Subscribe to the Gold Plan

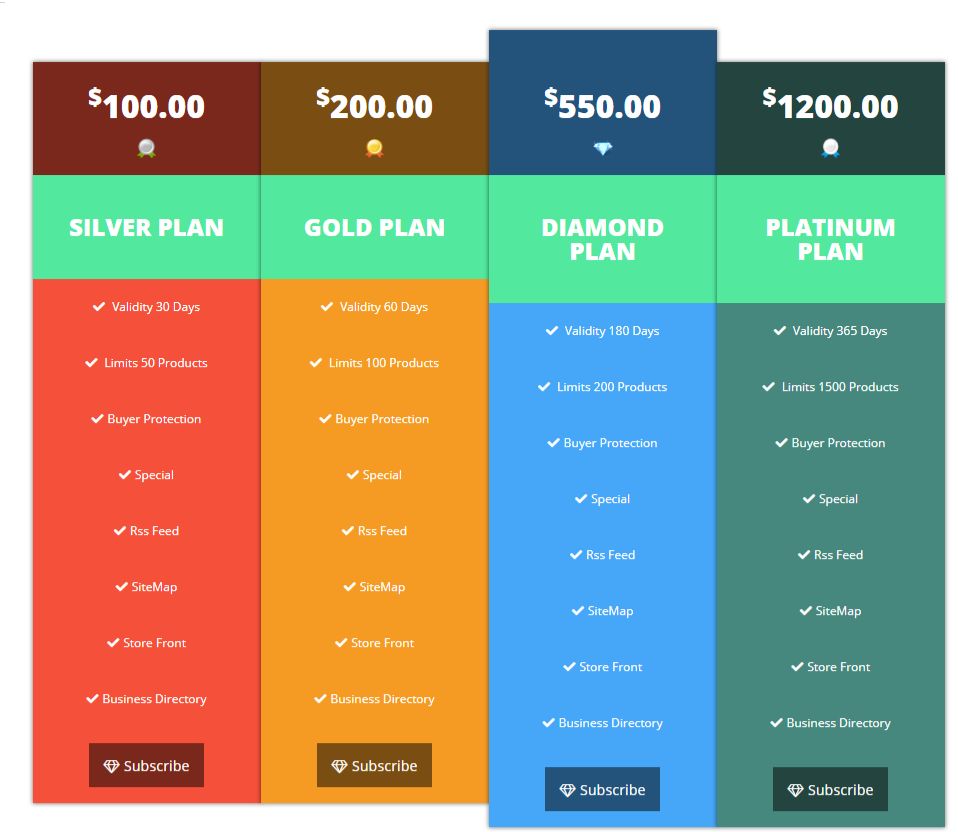pyautogui.click(x=374, y=766)
